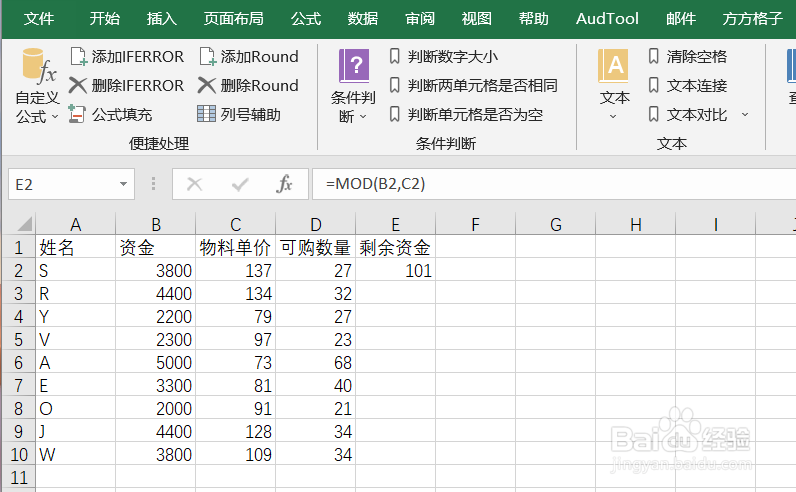Select cell C9 with value 128
This screenshot has height=492, width=796.
(x=236, y=431)
